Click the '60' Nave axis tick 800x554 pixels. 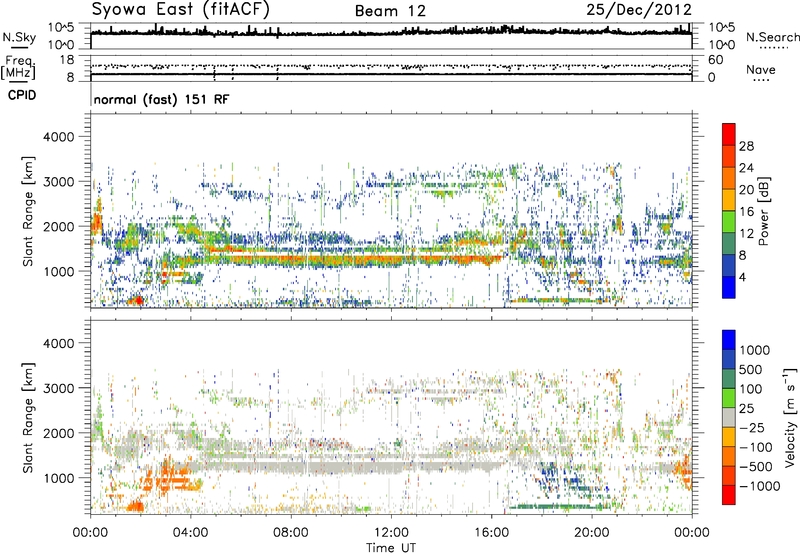[715, 60]
